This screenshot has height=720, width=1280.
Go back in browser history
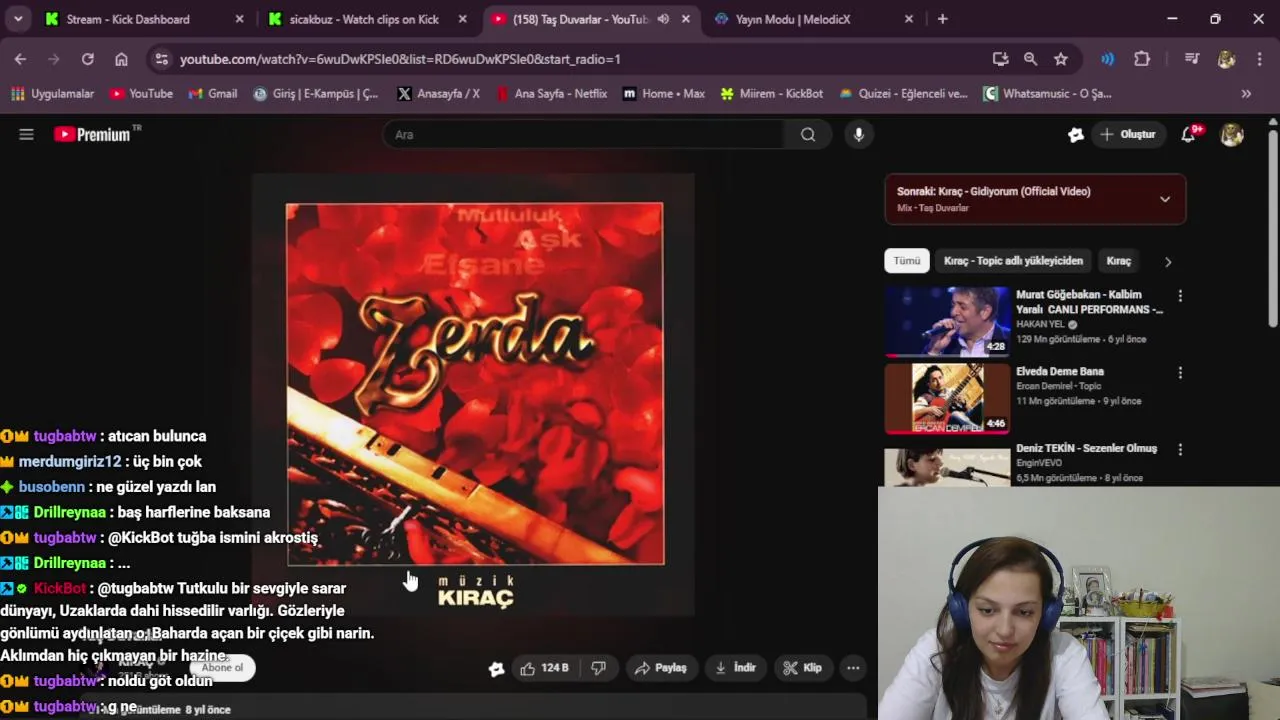tap(20, 59)
